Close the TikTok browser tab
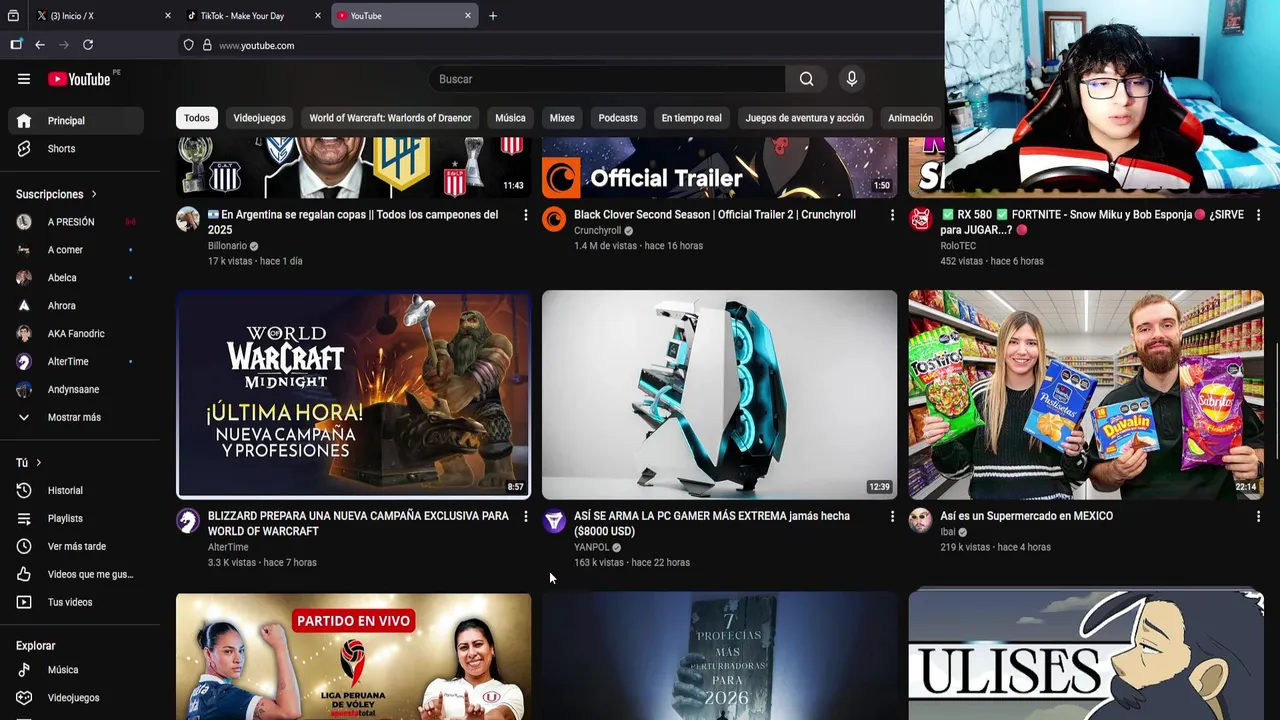Viewport: 1280px width, 720px height. pyautogui.click(x=318, y=16)
